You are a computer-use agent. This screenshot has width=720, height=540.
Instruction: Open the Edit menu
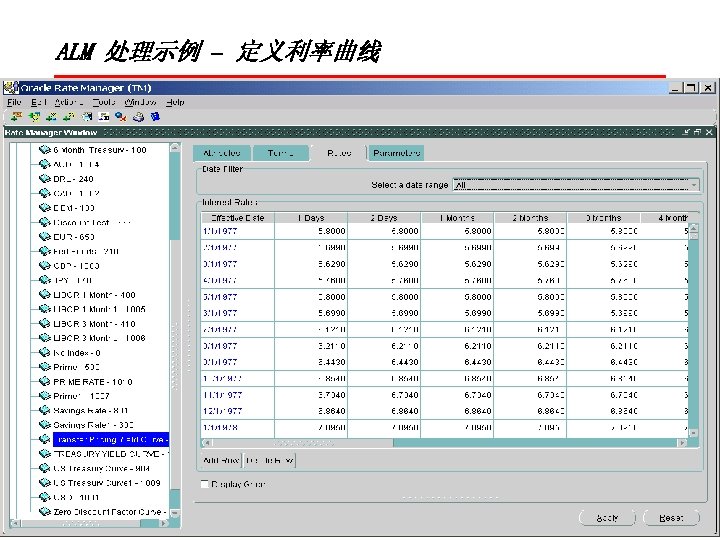tap(38, 102)
